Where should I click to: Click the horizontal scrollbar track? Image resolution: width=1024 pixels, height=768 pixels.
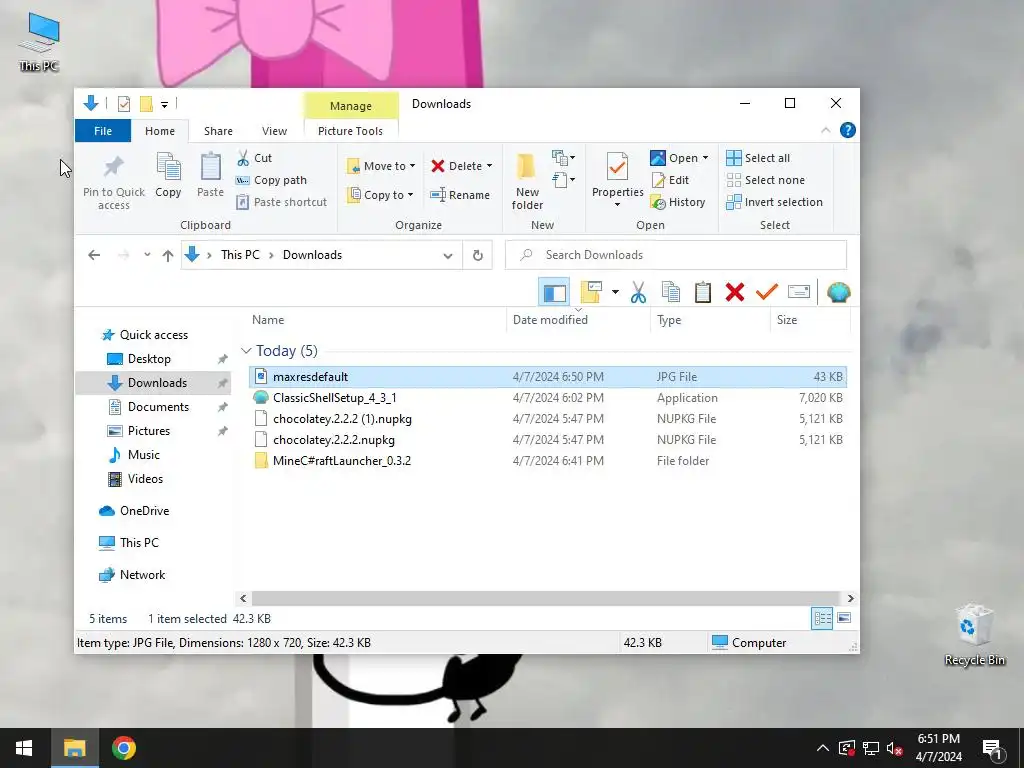tap(547, 598)
